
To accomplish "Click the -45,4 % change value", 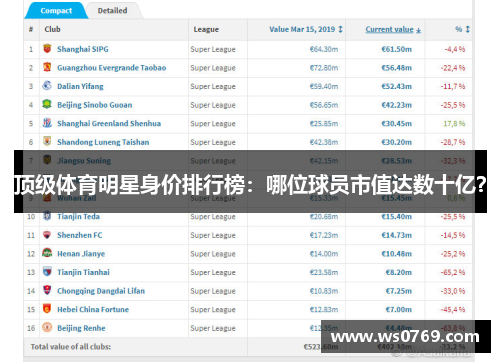I will (453, 310).
